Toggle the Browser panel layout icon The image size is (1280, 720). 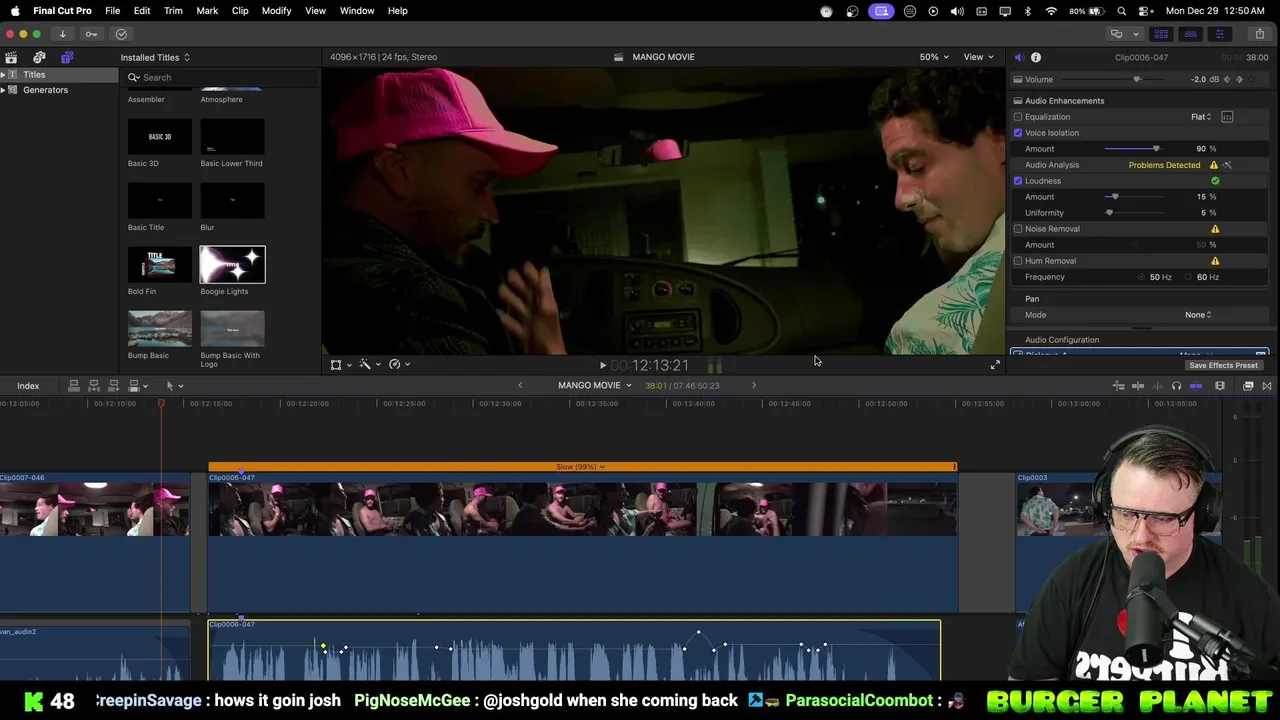pyautogui.click(x=1161, y=34)
